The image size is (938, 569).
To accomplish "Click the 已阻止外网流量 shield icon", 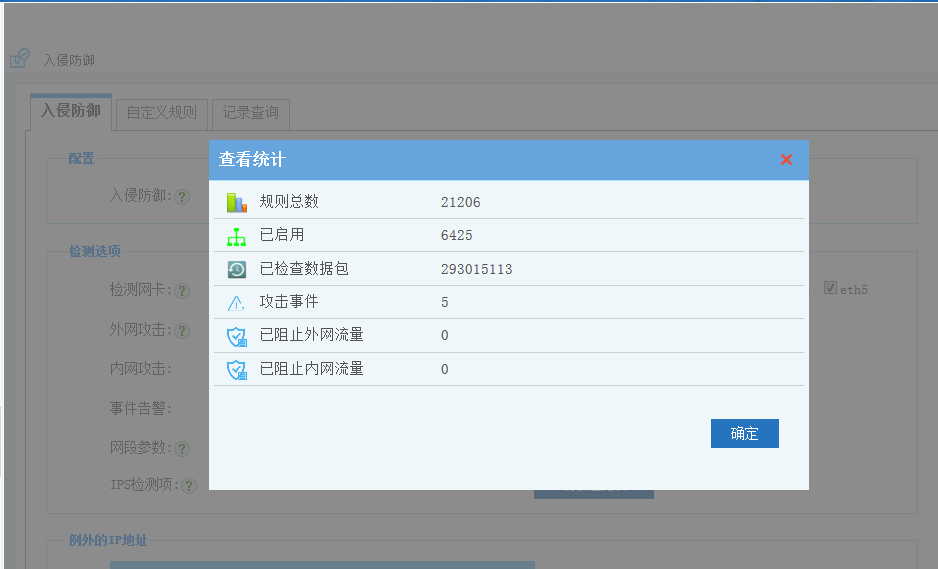I will pos(236,336).
